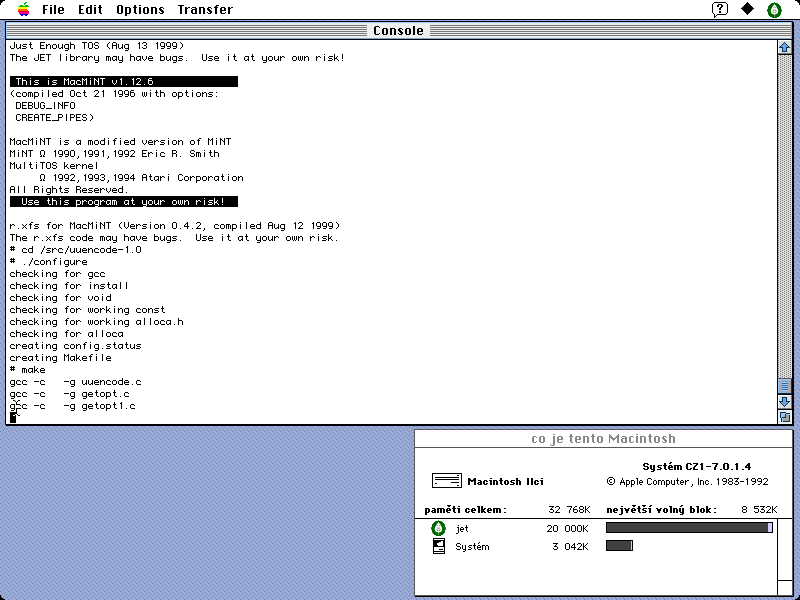Click the jet memory usage bar
Viewport: 800px width, 600px height.
[689, 528]
